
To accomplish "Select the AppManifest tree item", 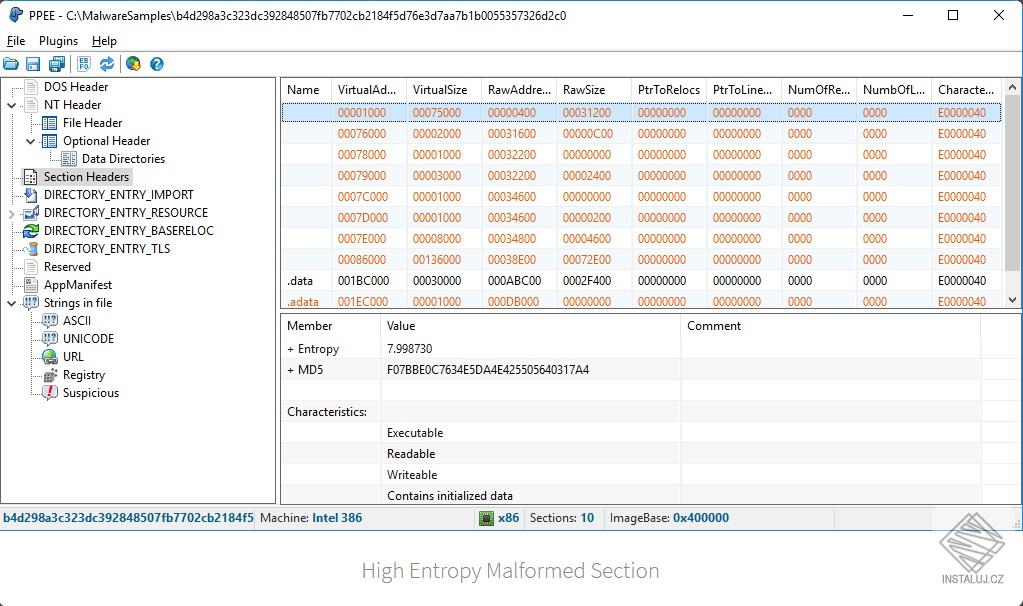I will (78, 284).
